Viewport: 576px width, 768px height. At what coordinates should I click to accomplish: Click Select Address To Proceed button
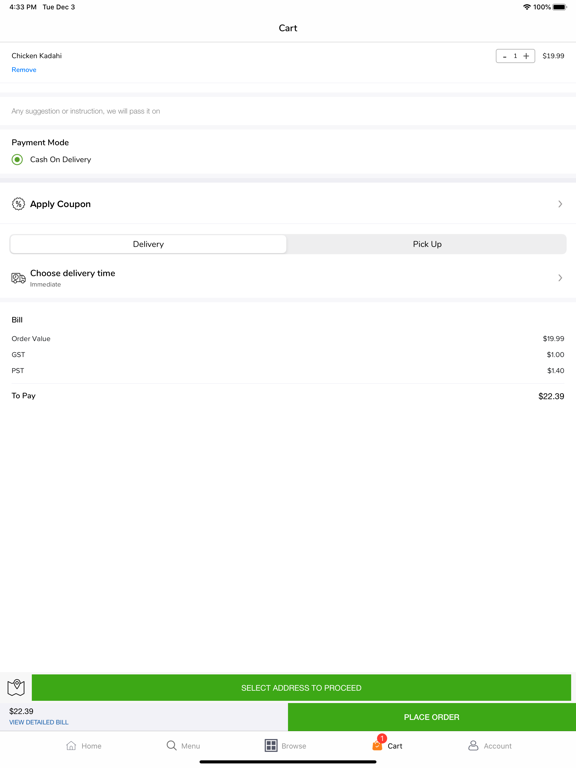[301, 688]
